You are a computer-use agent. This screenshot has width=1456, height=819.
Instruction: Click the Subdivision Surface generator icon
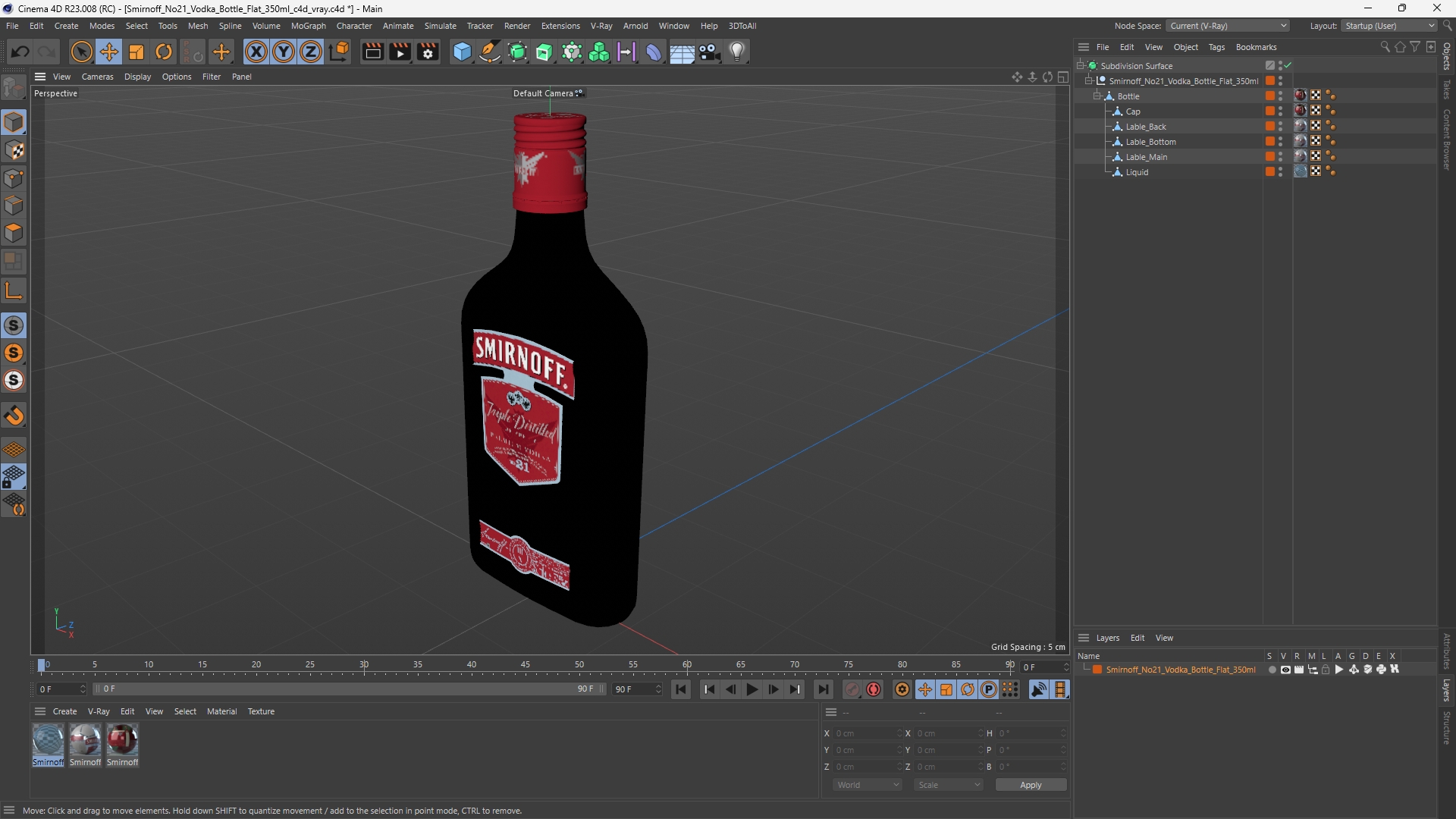(518, 52)
